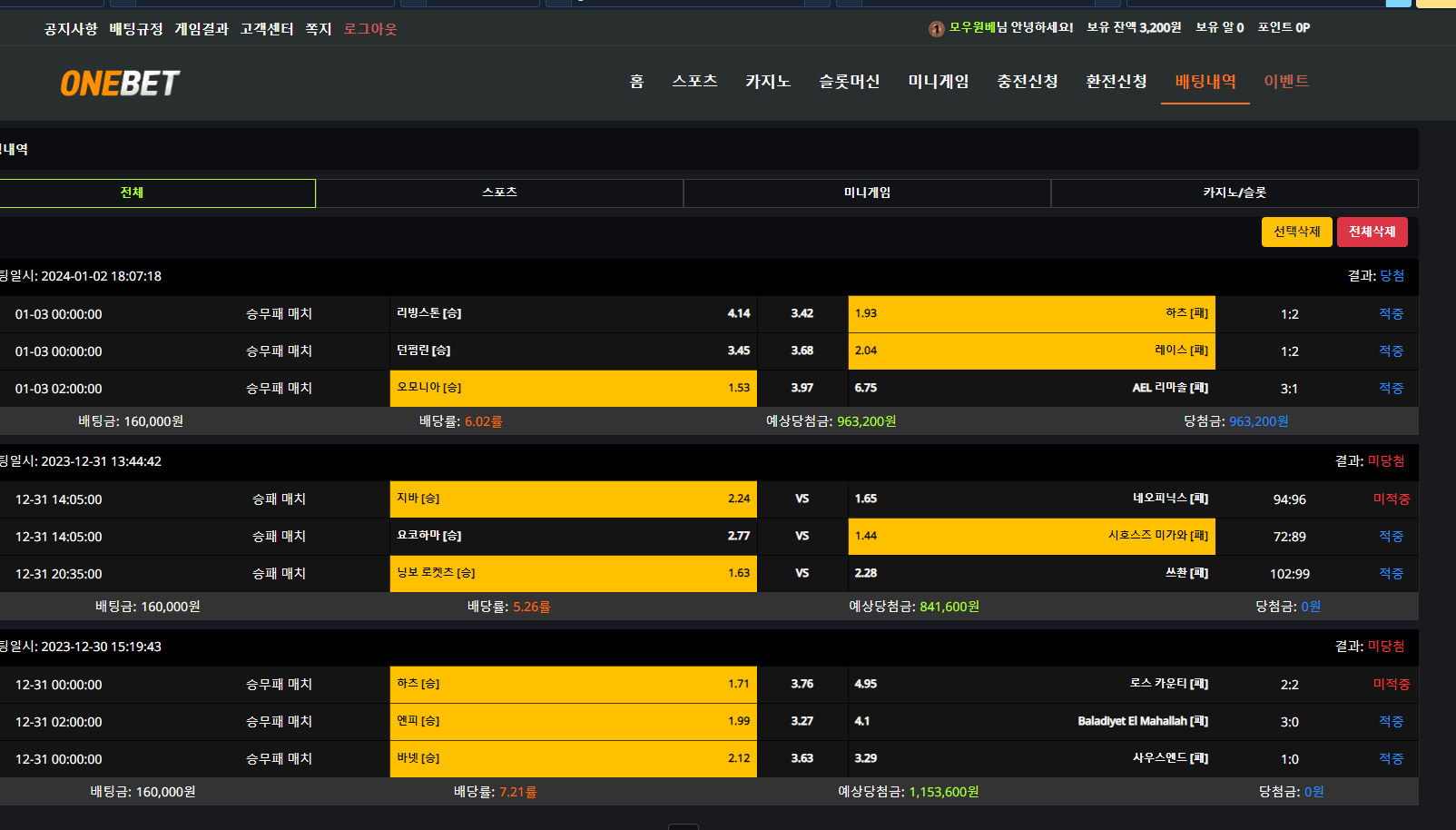Switch to the 스포츠 history tab
Image resolution: width=1456 pixels, height=830 pixels.
pos(499,193)
